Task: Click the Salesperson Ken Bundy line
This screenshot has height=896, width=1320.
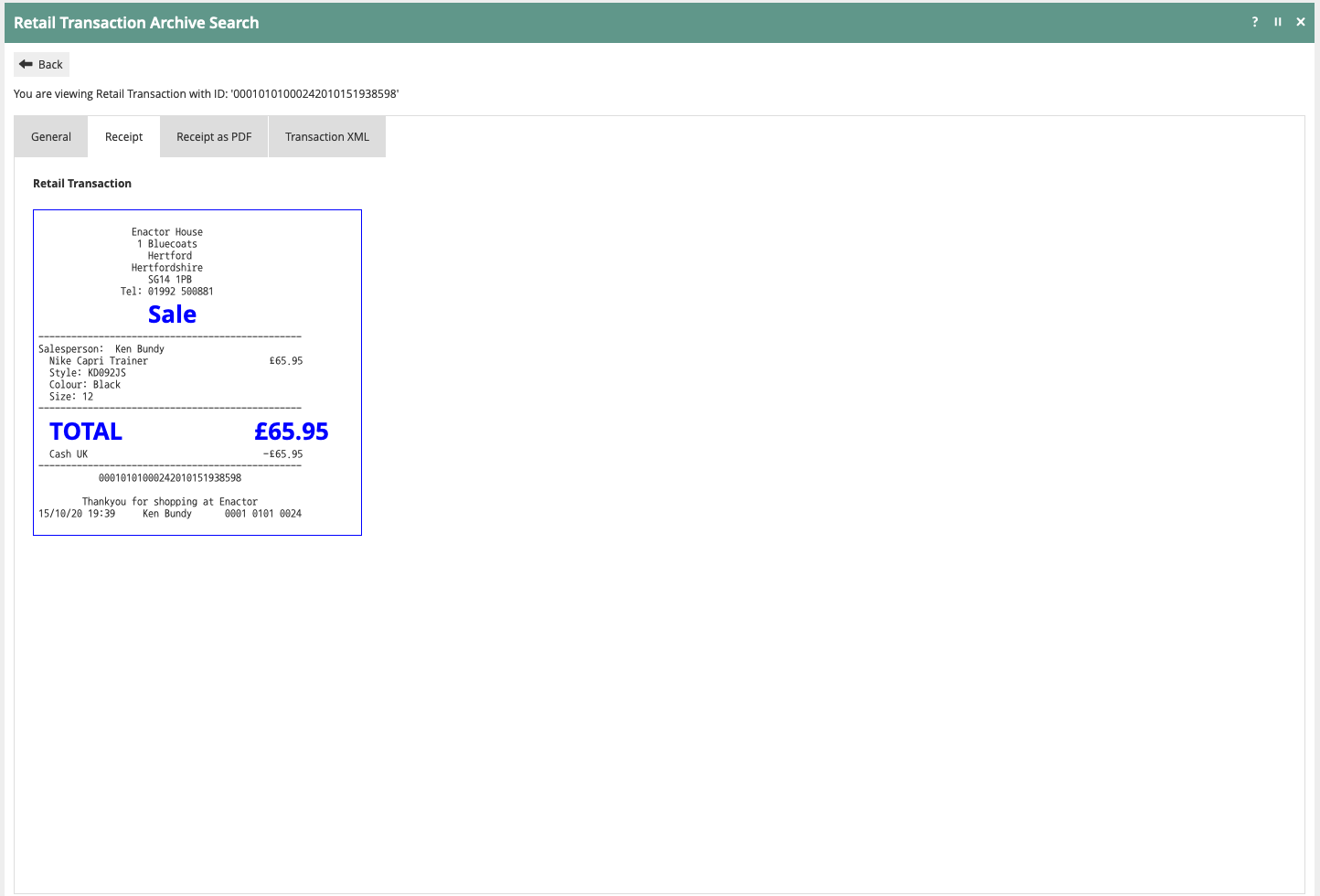Action: tap(101, 349)
